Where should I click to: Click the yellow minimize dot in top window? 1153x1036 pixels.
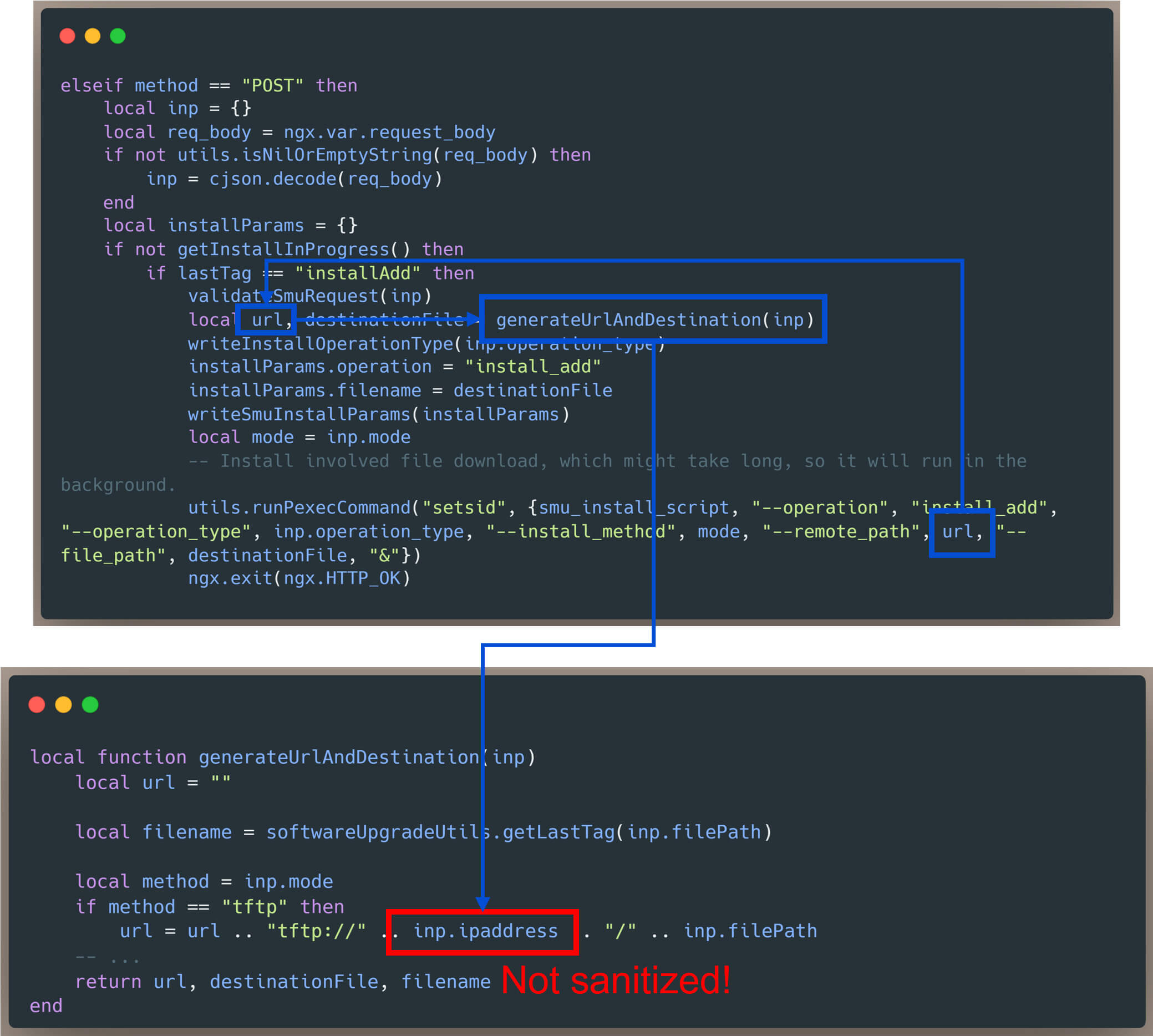tap(92, 36)
